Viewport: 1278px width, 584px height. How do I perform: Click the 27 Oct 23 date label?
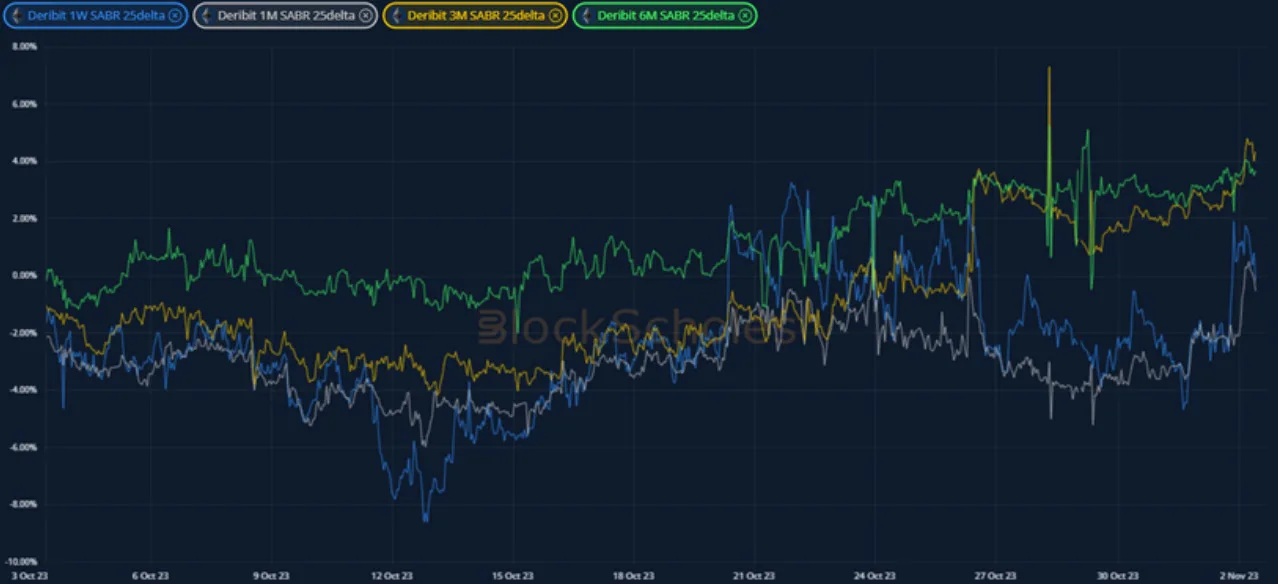(996, 576)
